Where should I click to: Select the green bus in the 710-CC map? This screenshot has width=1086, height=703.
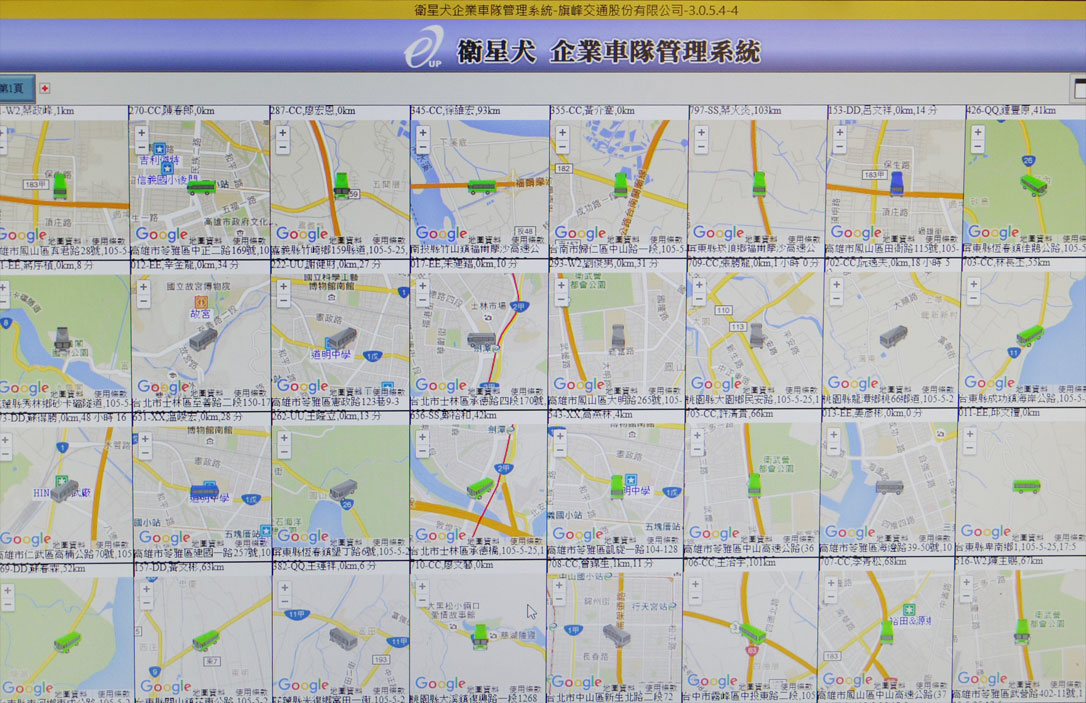[480, 637]
